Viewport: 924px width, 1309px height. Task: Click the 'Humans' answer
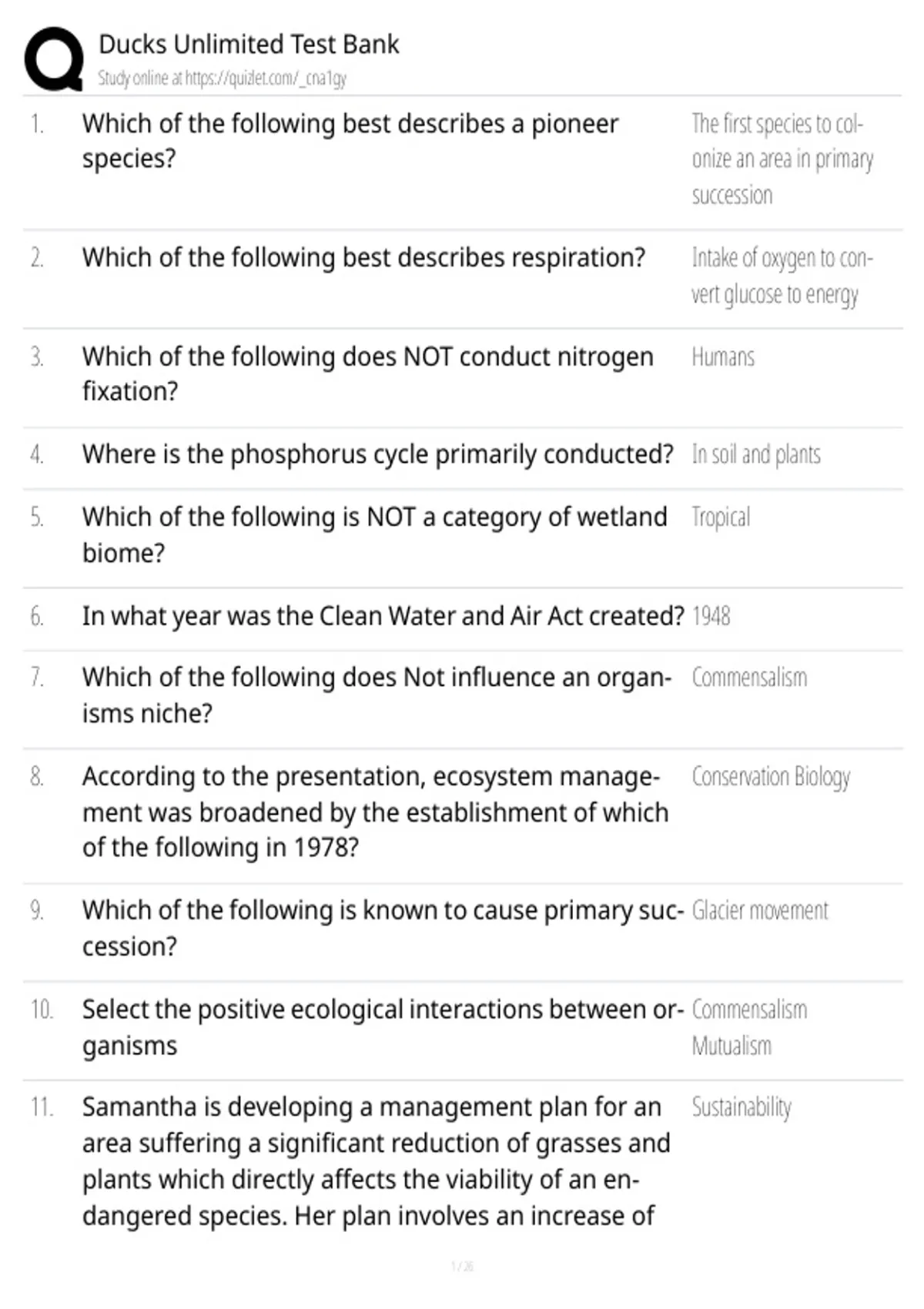click(x=723, y=357)
